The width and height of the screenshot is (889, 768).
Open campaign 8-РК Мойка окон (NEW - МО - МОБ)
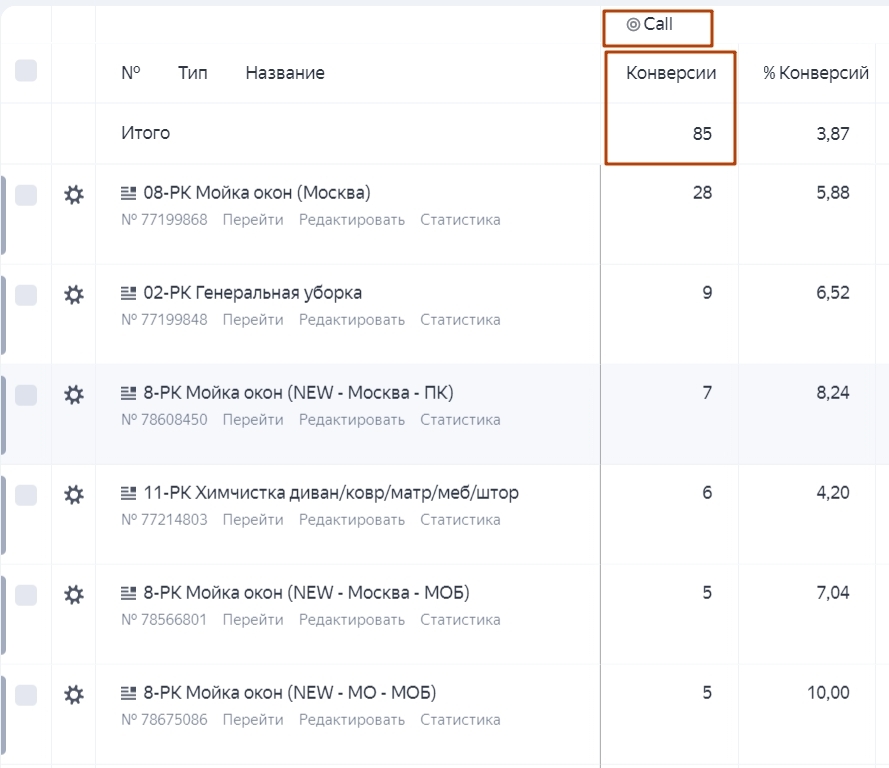point(290,693)
